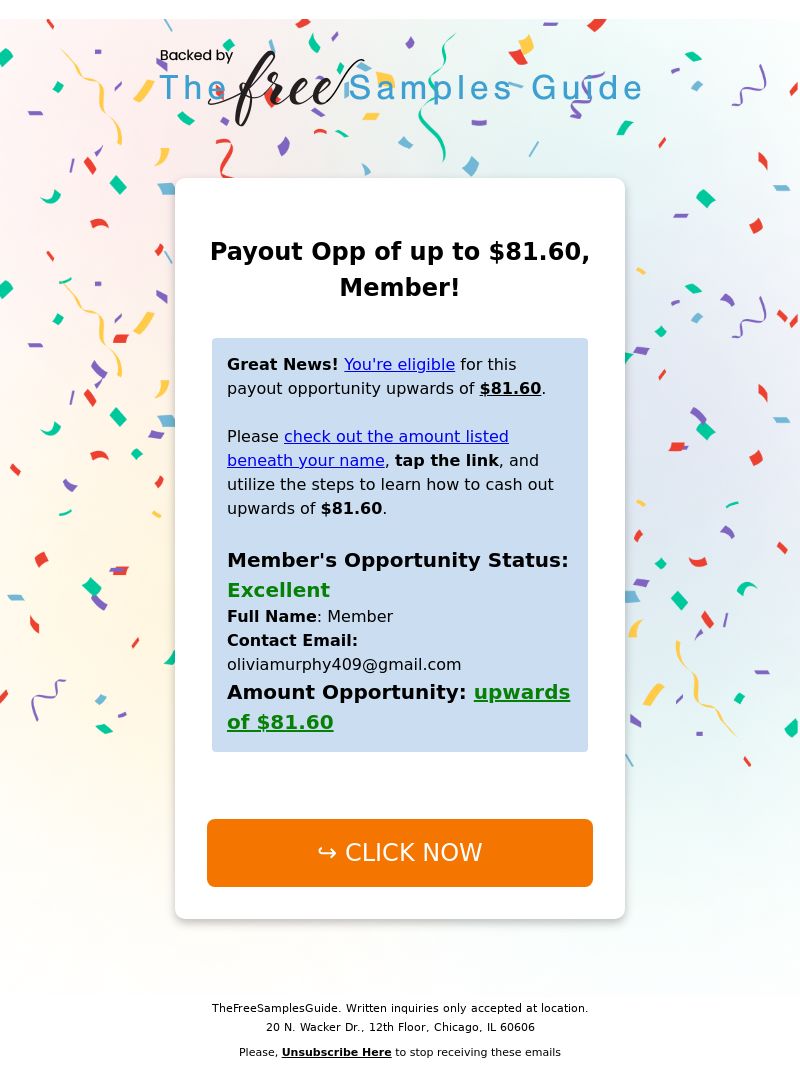Open the green "upwards of $81.60" link
The image size is (800, 1070).
[x=399, y=707]
